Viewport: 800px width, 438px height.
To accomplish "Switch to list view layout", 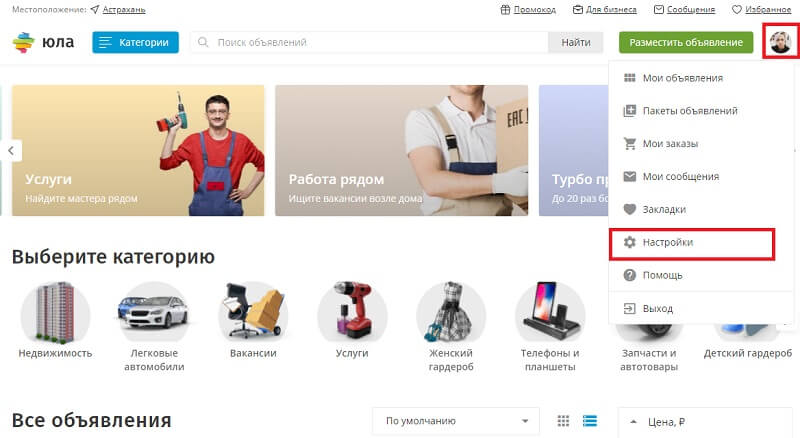I will point(590,421).
